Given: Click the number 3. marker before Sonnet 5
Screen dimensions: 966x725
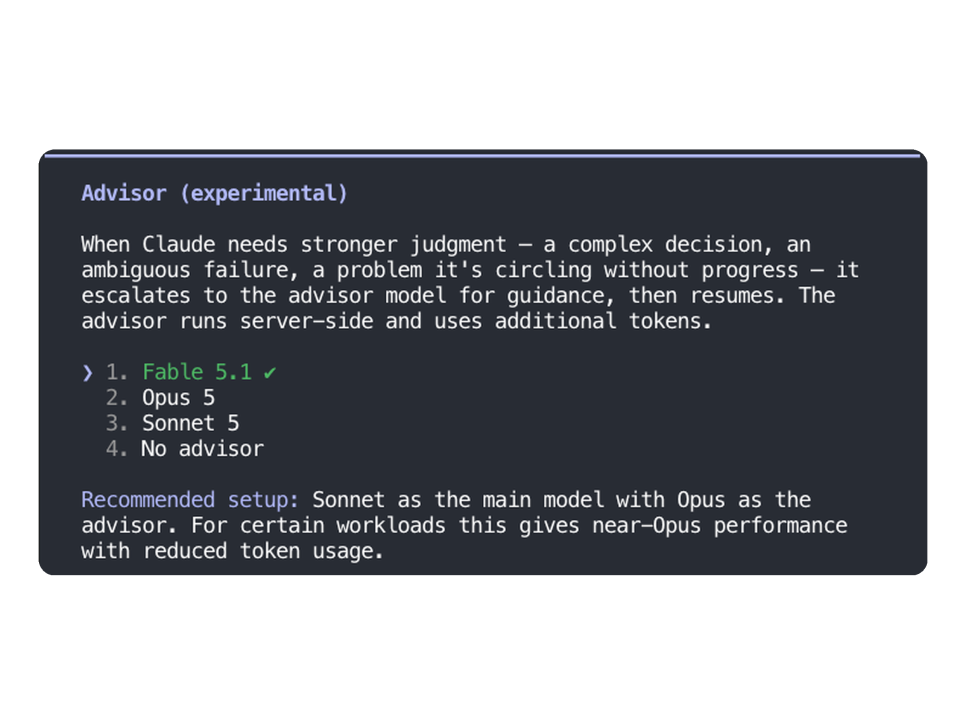Looking at the screenshot, I should pyautogui.click(x=116, y=423).
